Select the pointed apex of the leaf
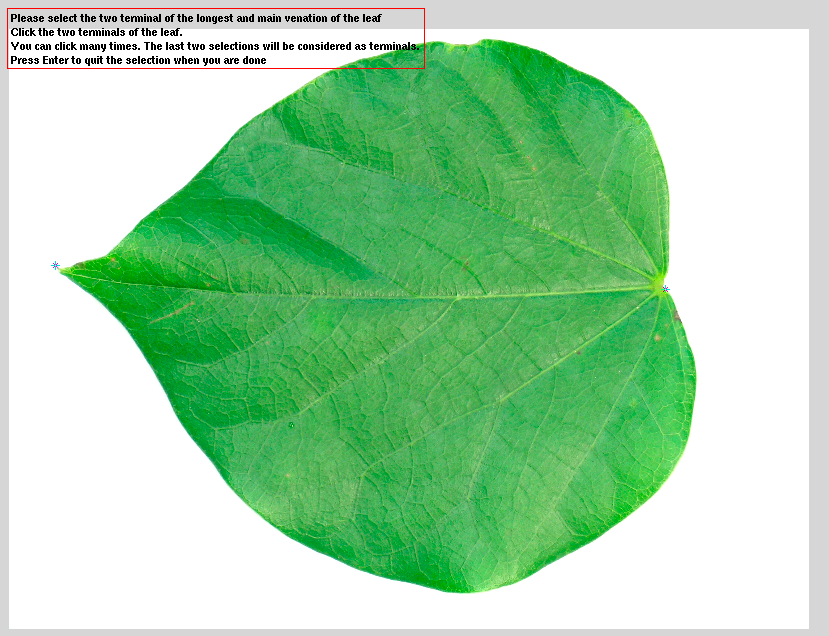Viewport: 829px width, 636px height. tap(64, 269)
